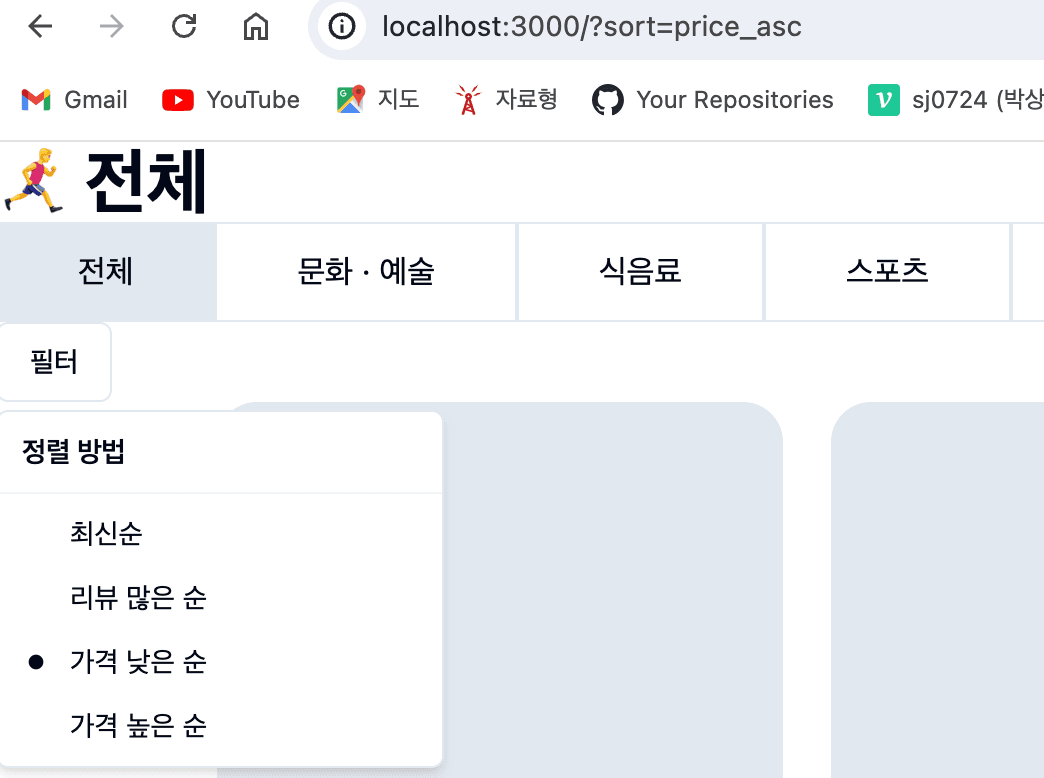This screenshot has height=778, width=1044.
Task: Open the 자료형 bookmark
Action: coord(505,100)
